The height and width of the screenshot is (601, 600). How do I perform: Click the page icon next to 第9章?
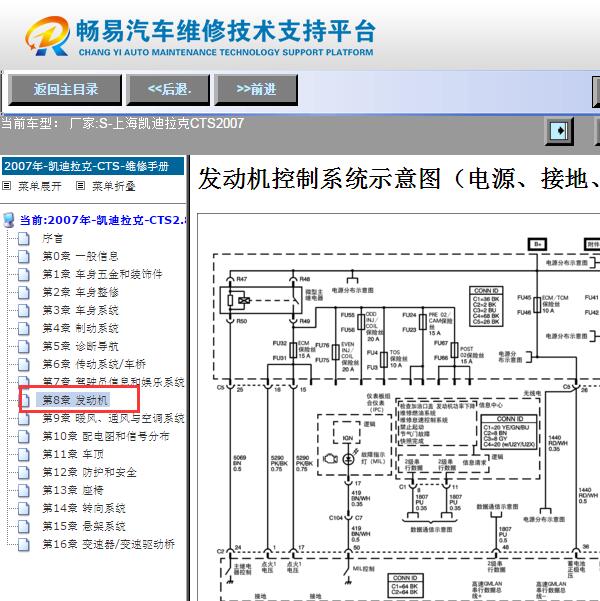pos(24,418)
